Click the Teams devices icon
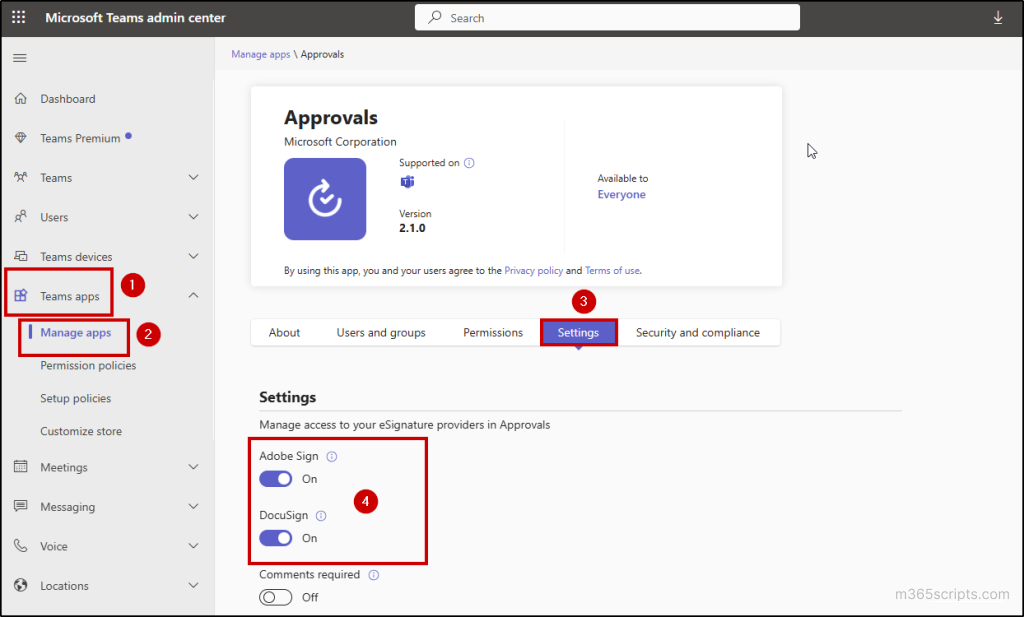 point(21,256)
